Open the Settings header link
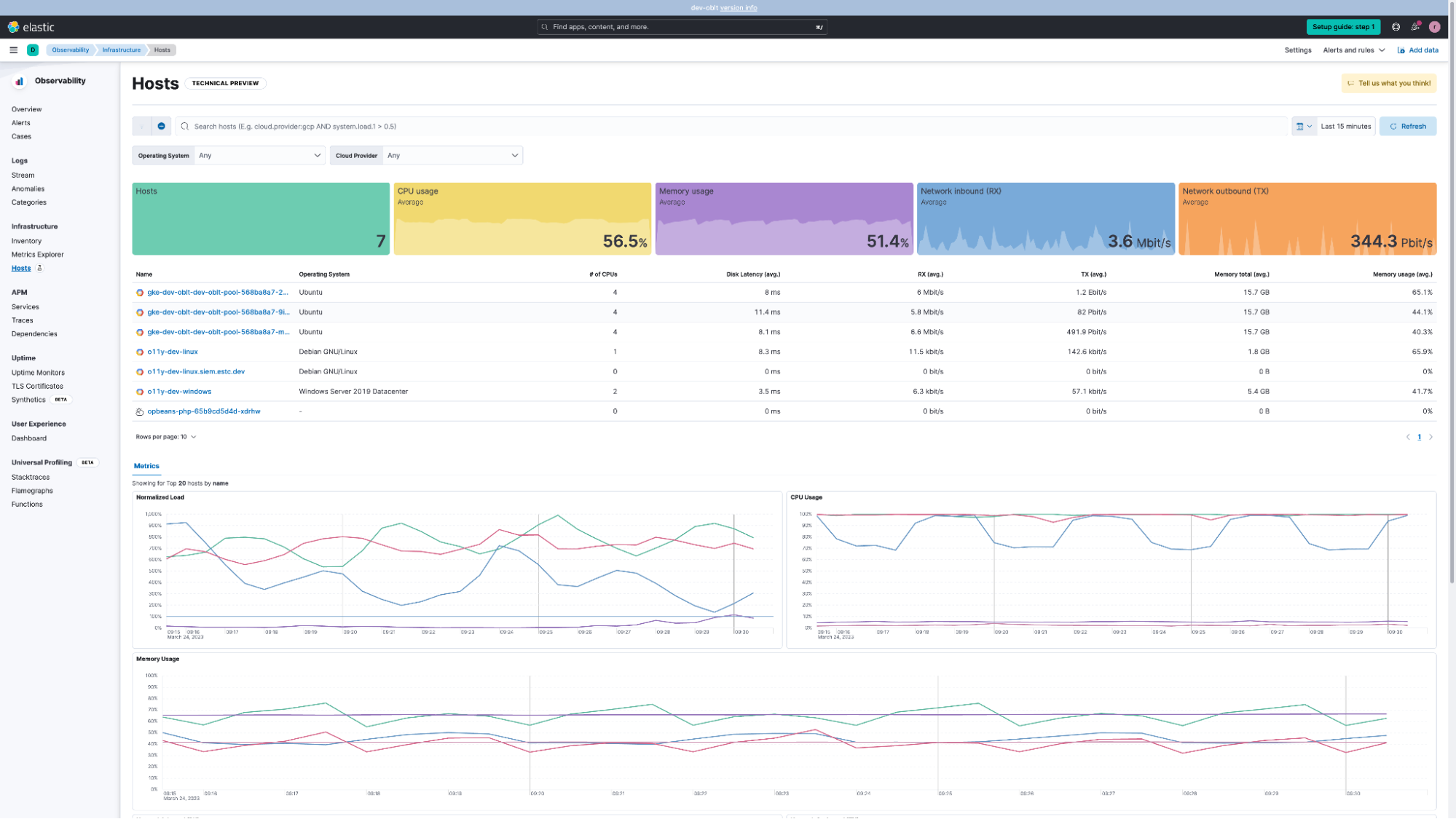The width and height of the screenshot is (1456, 819). [x=1297, y=50]
